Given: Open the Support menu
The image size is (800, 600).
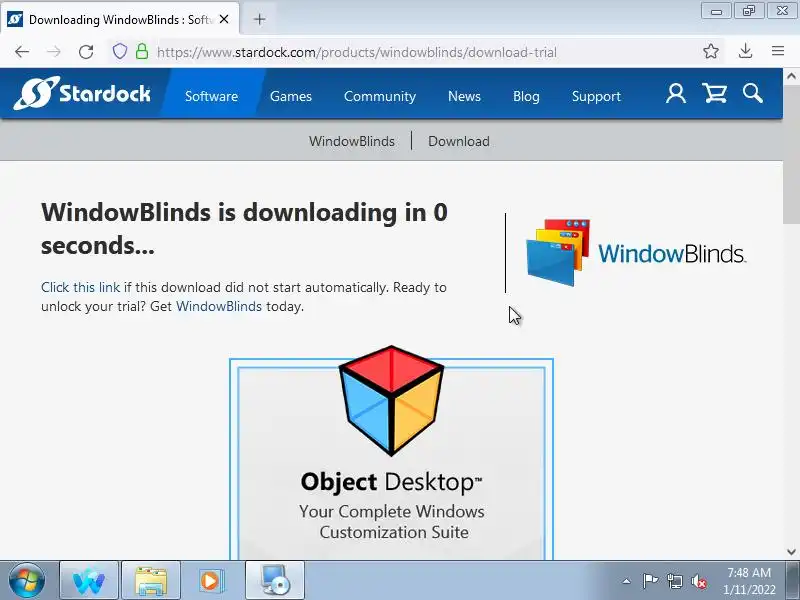Looking at the screenshot, I should (596, 96).
